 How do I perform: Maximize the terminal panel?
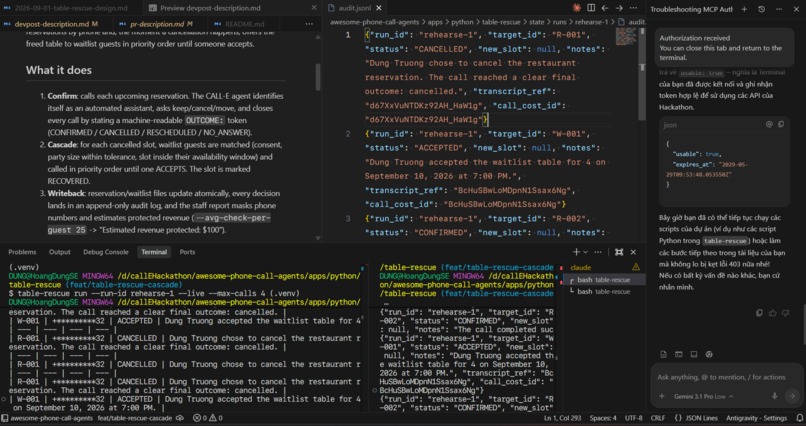pyautogui.click(x=619, y=252)
